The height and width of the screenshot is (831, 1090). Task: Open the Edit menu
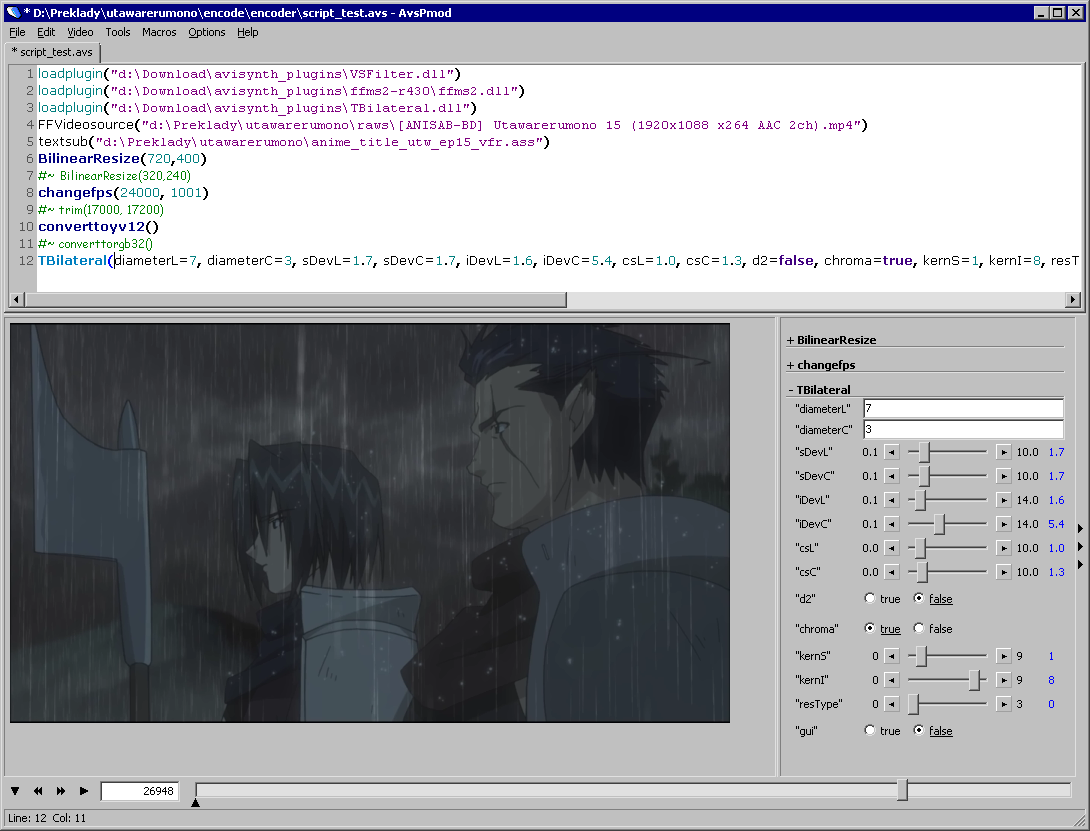click(x=46, y=32)
